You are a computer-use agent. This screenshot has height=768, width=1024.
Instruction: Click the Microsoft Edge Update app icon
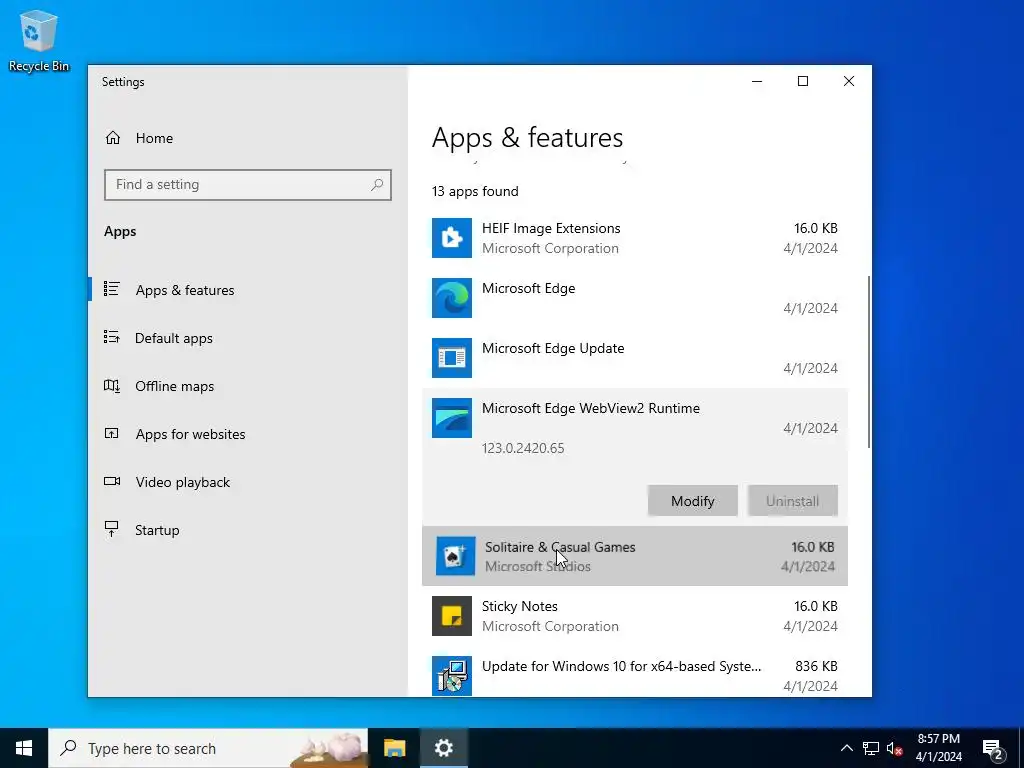click(x=452, y=358)
